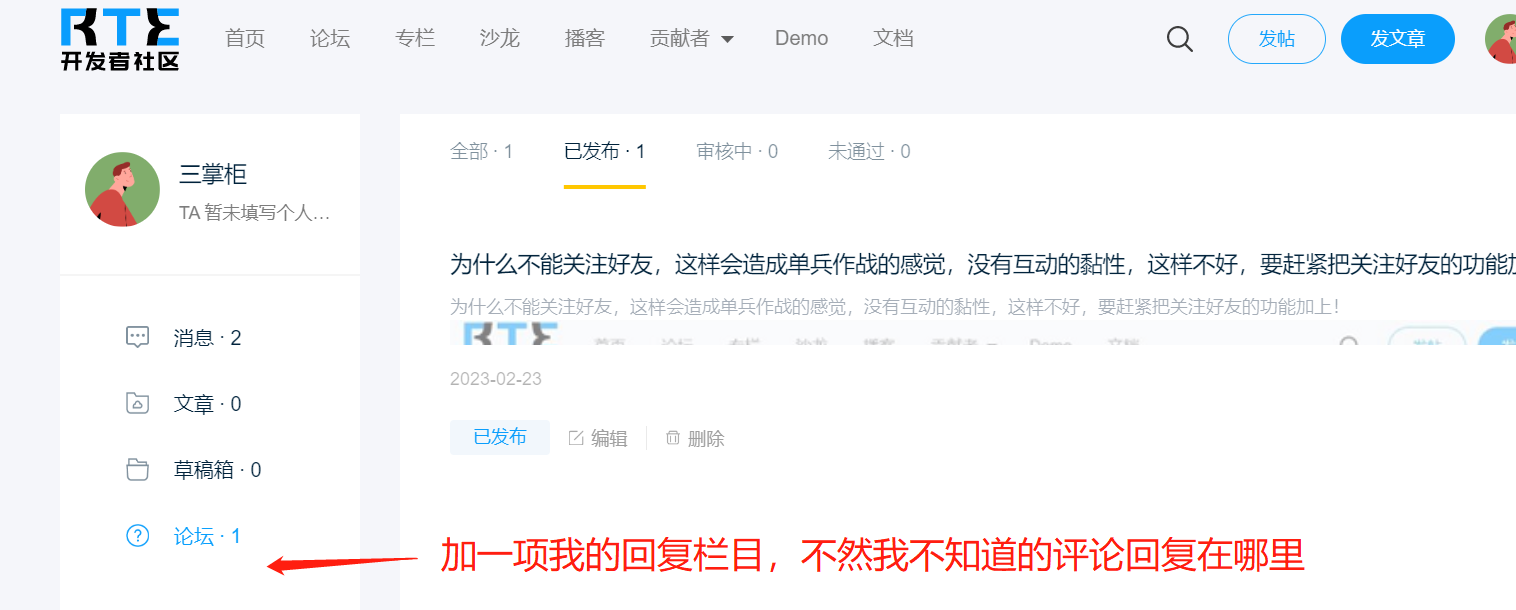
Task: Click the message bubble icon beside 消息
Action: pyautogui.click(x=138, y=338)
